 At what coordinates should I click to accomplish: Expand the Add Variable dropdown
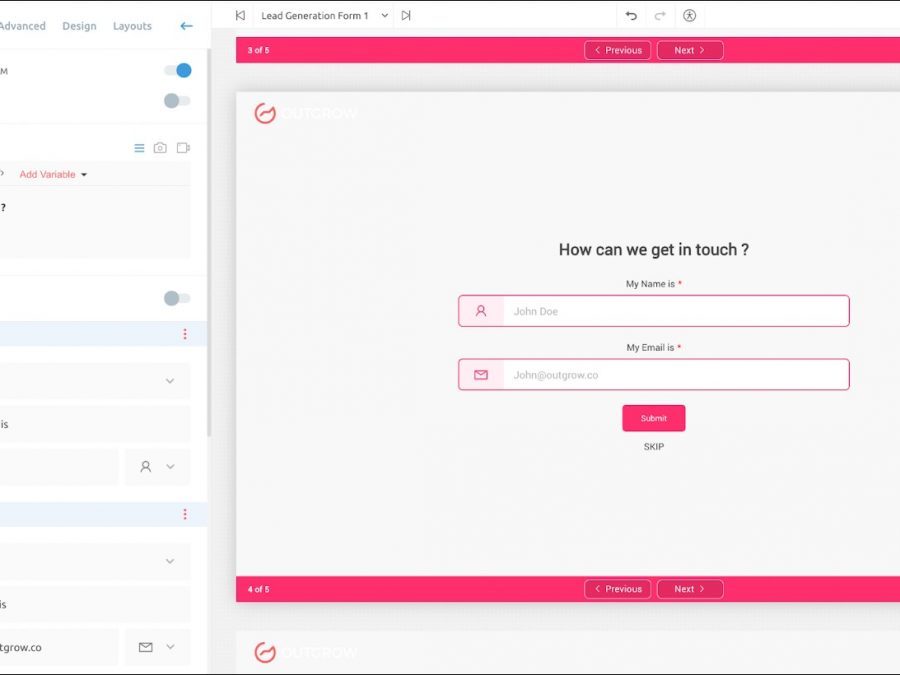click(53, 174)
